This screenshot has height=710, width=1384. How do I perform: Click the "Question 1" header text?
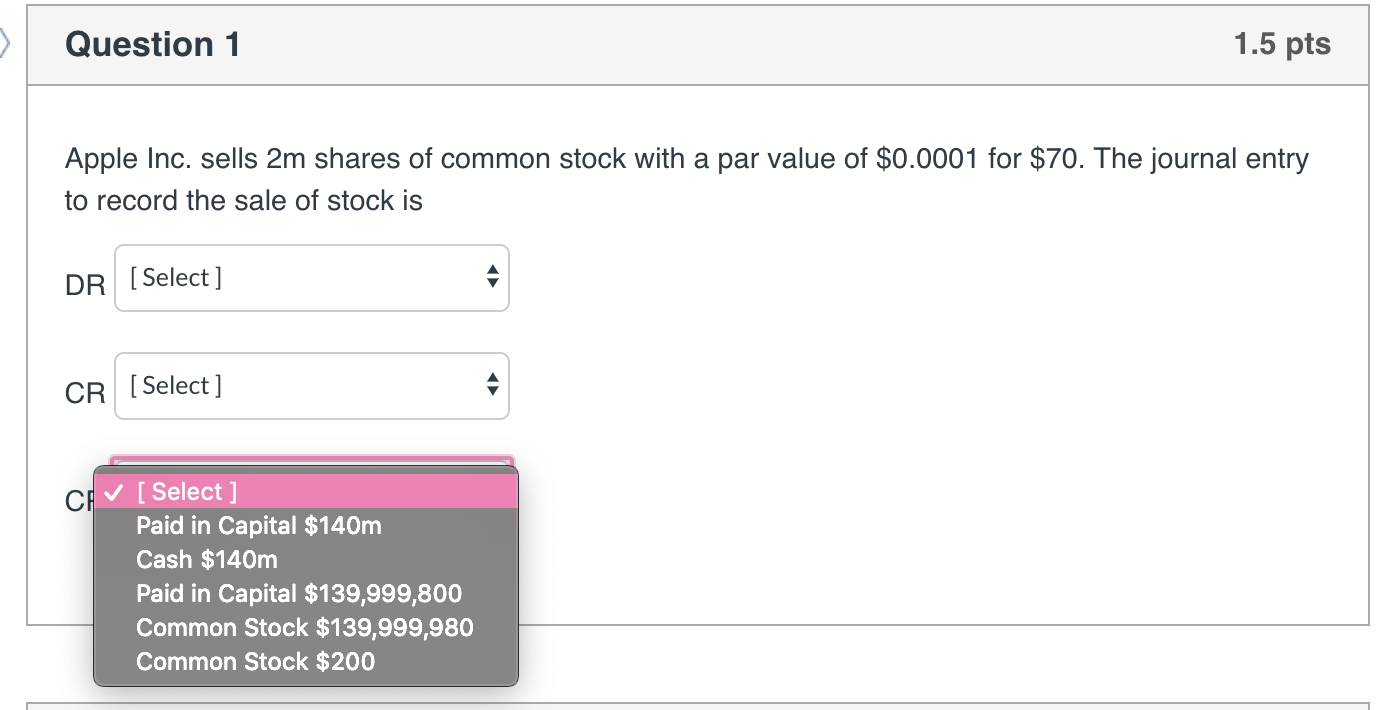point(151,44)
